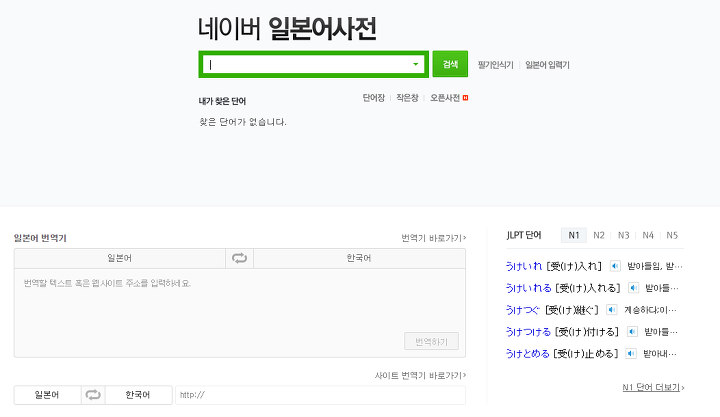This screenshot has height=417, width=720.
Task: Swap languages in the translator box header
Action: coord(239,258)
